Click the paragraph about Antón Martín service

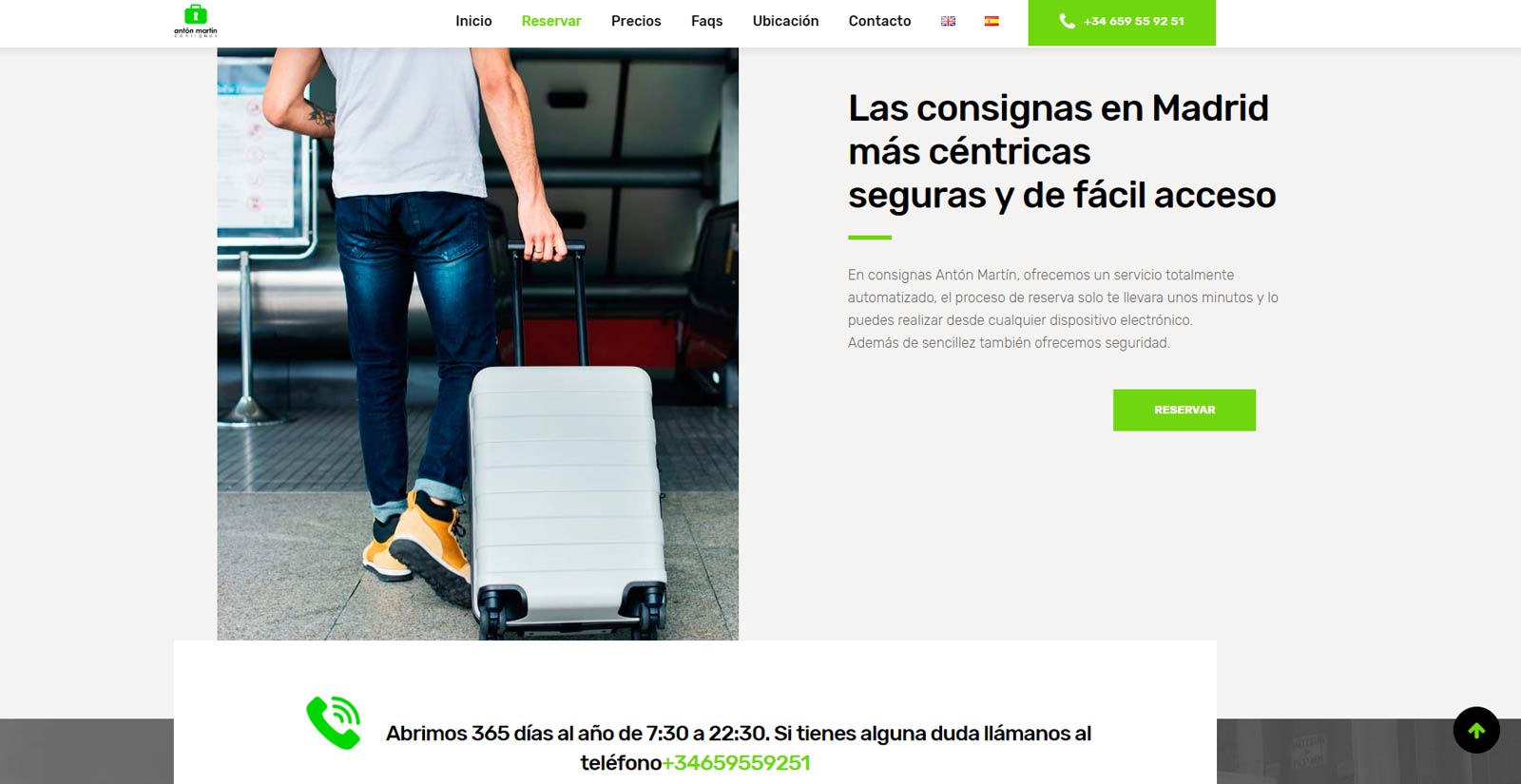click(x=1063, y=309)
